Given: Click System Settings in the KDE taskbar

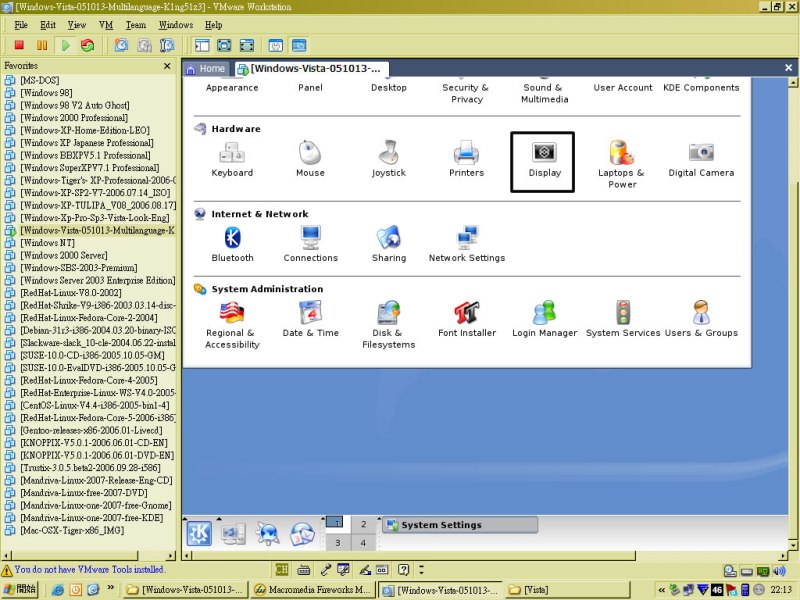Looking at the screenshot, I should (460, 524).
